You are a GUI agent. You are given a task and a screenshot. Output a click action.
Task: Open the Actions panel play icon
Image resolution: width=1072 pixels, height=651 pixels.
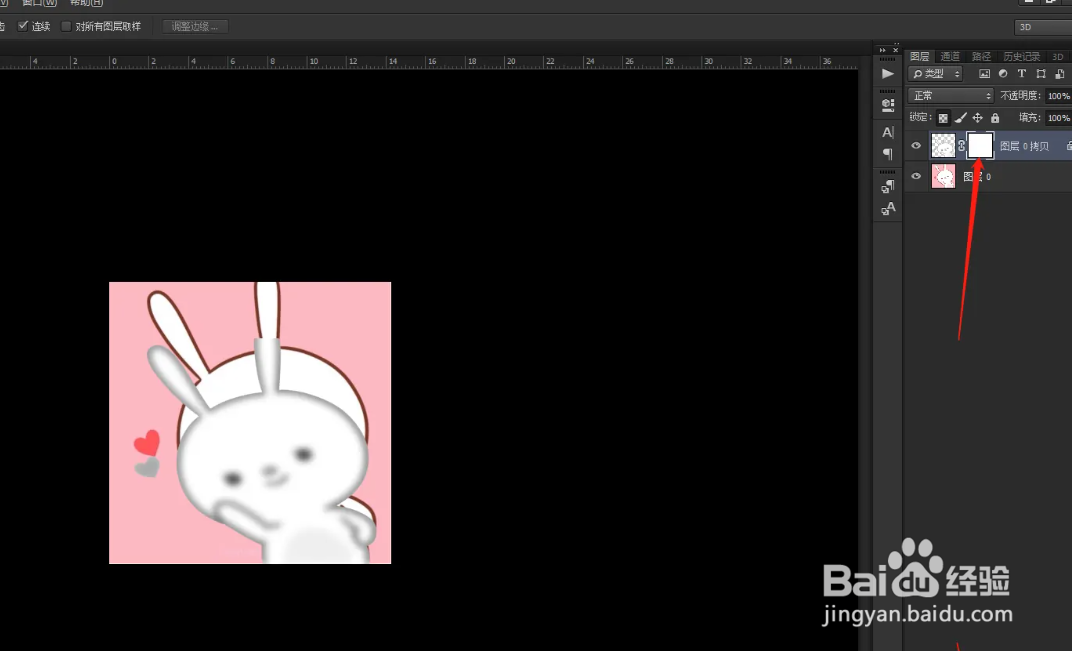(x=887, y=74)
